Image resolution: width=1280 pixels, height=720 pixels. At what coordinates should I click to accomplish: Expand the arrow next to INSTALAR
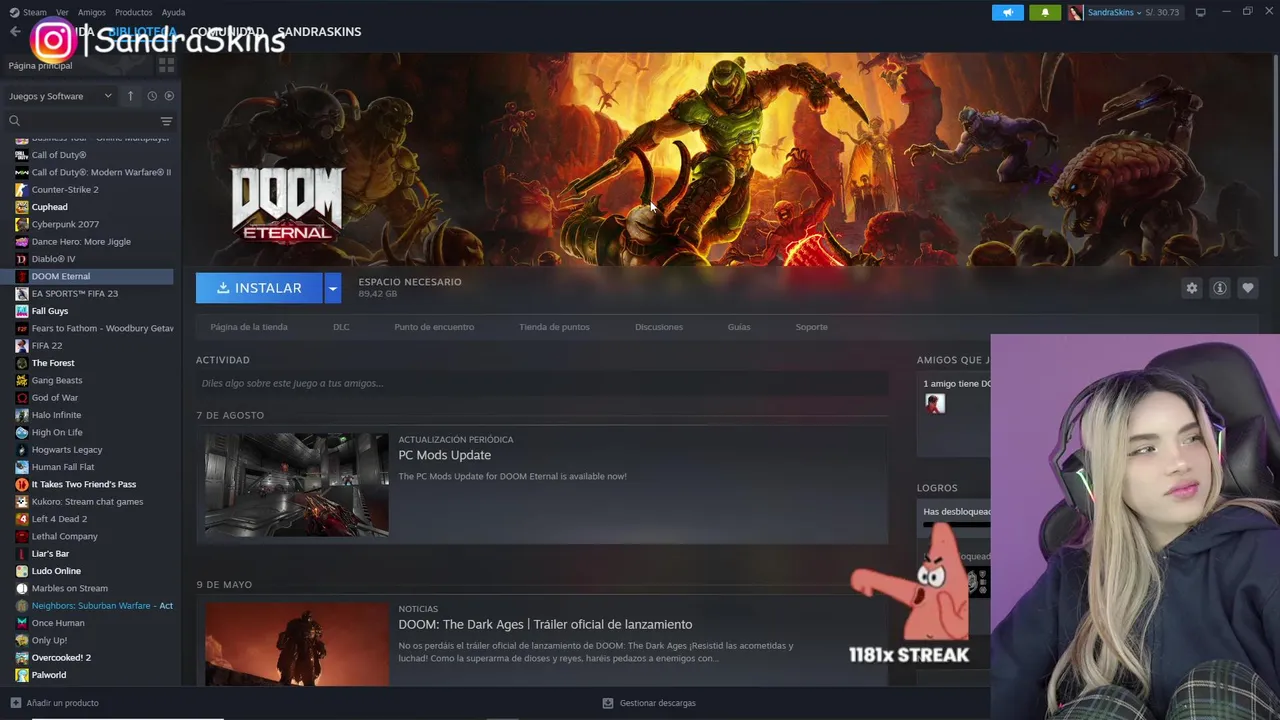[333, 288]
